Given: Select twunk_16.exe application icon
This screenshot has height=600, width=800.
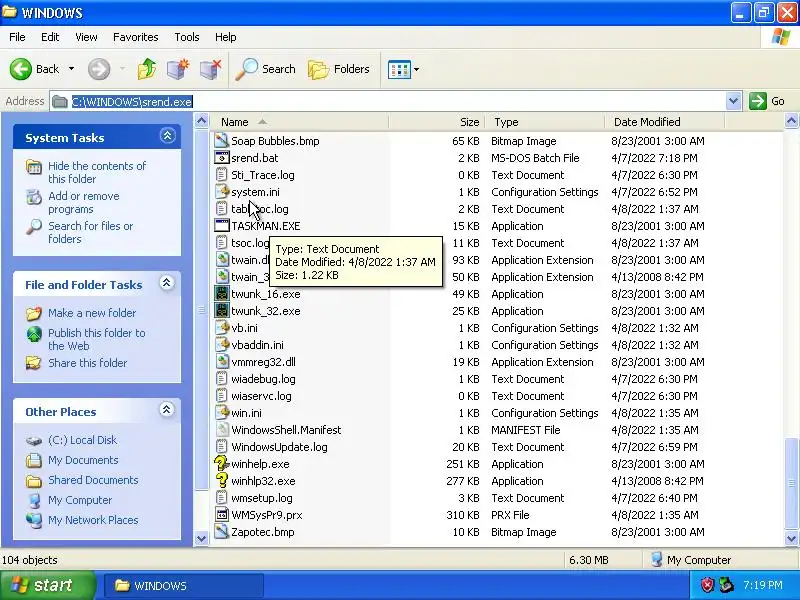Looking at the screenshot, I should [x=221, y=294].
